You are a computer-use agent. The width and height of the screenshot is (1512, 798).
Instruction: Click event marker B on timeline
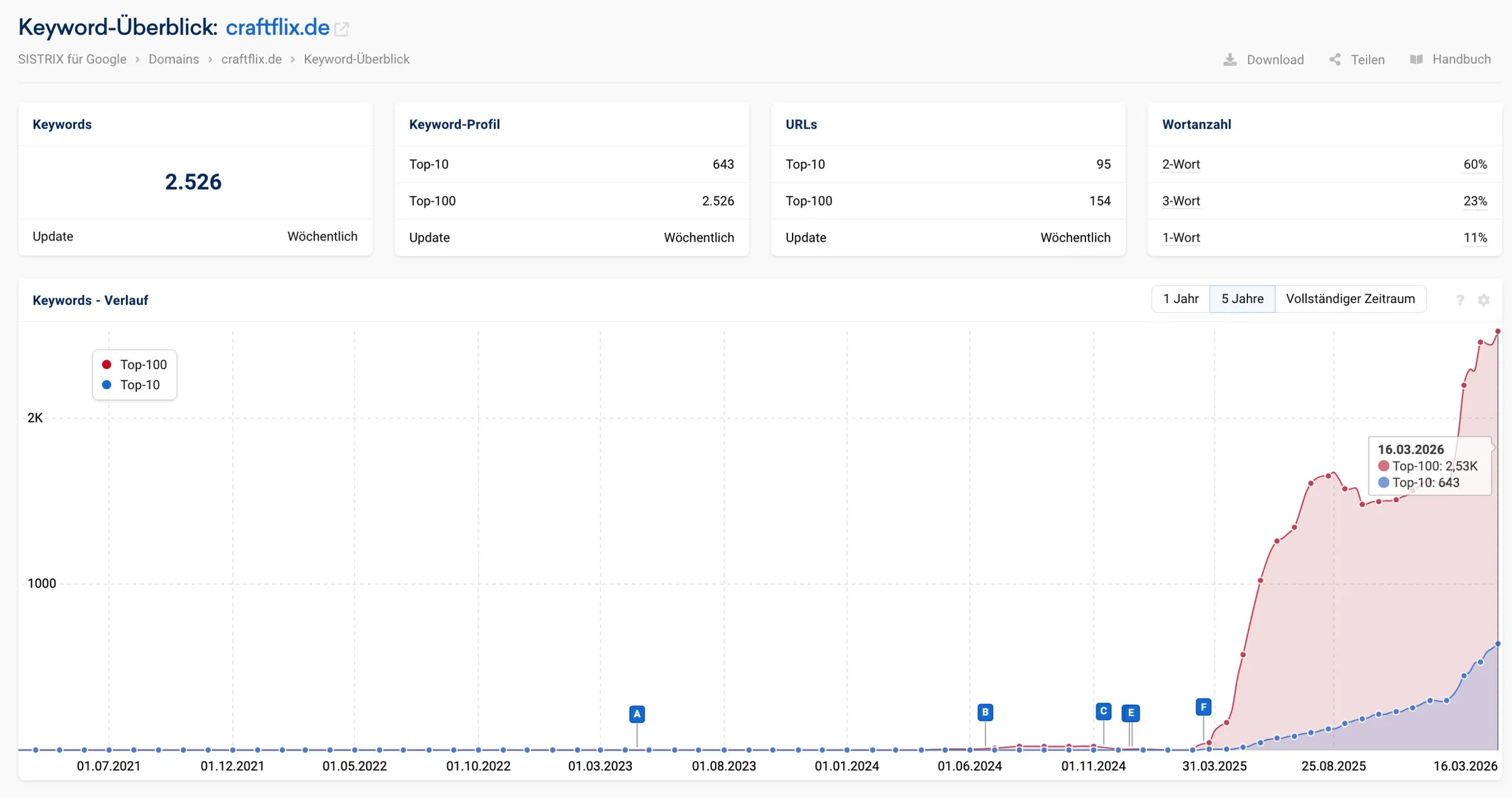tap(985, 712)
